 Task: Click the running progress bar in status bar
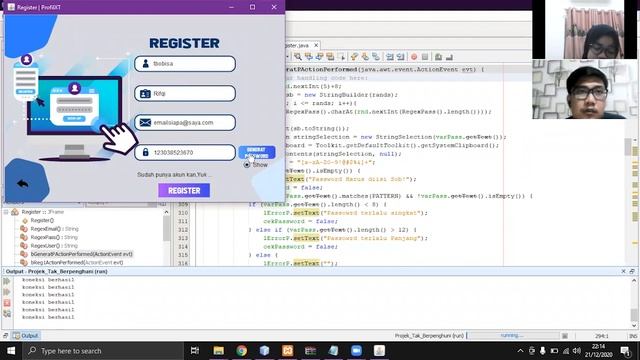point(513,336)
